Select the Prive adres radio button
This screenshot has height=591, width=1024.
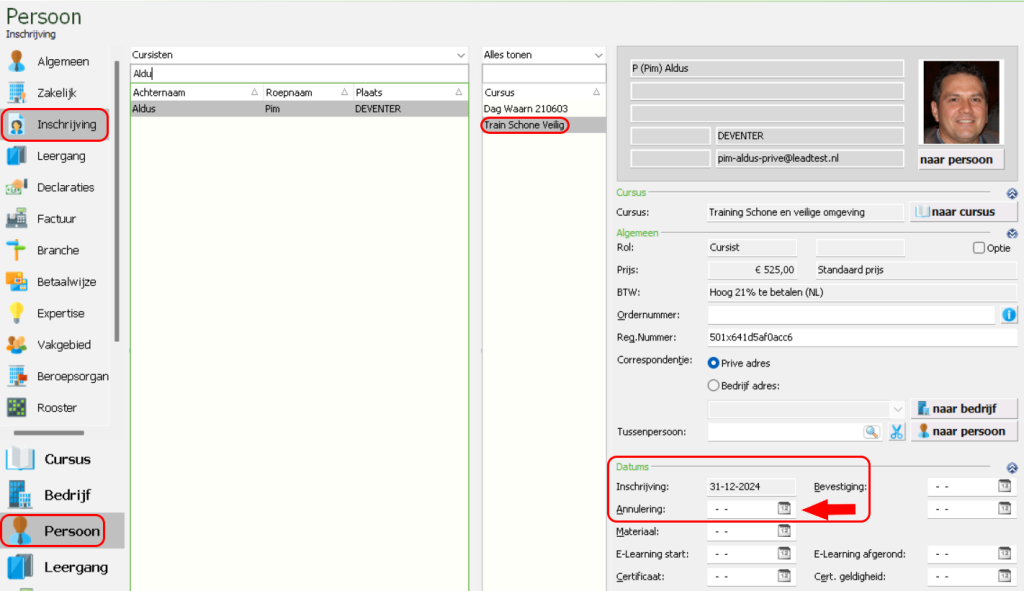[714, 362]
